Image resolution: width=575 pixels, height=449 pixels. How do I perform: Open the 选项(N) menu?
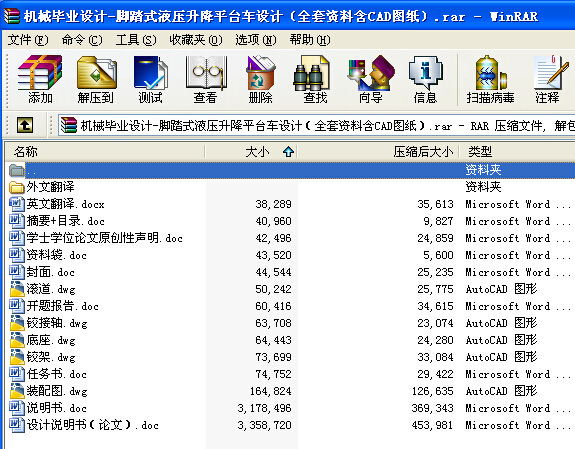[x=256, y=40]
